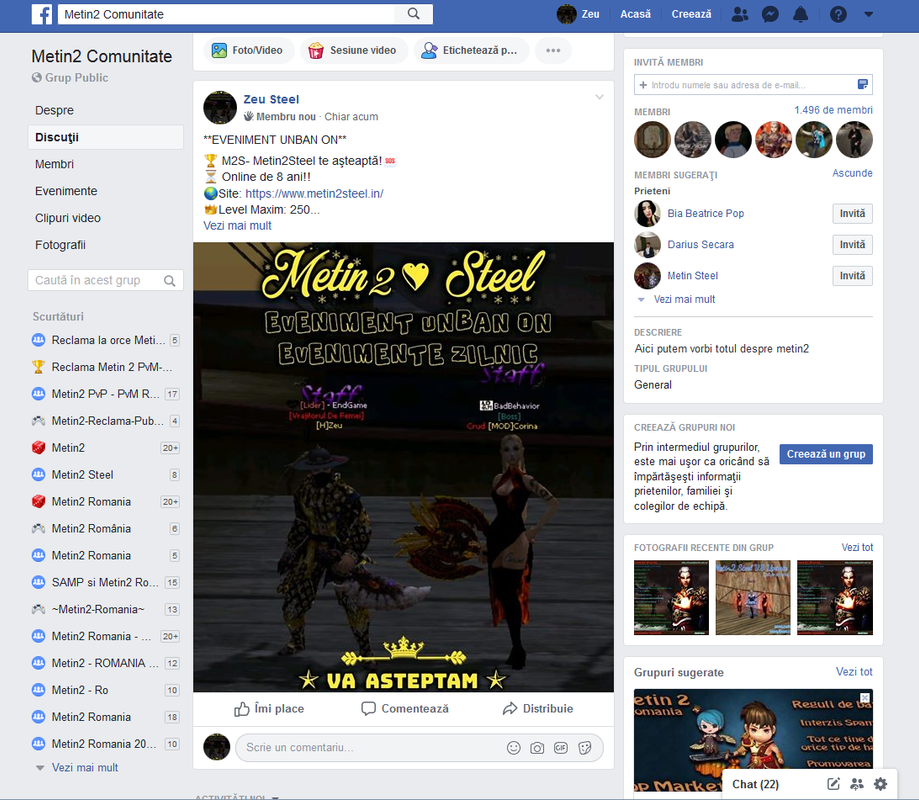Open SAMP si Metin2 Ro... shortcut

click(x=105, y=583)
